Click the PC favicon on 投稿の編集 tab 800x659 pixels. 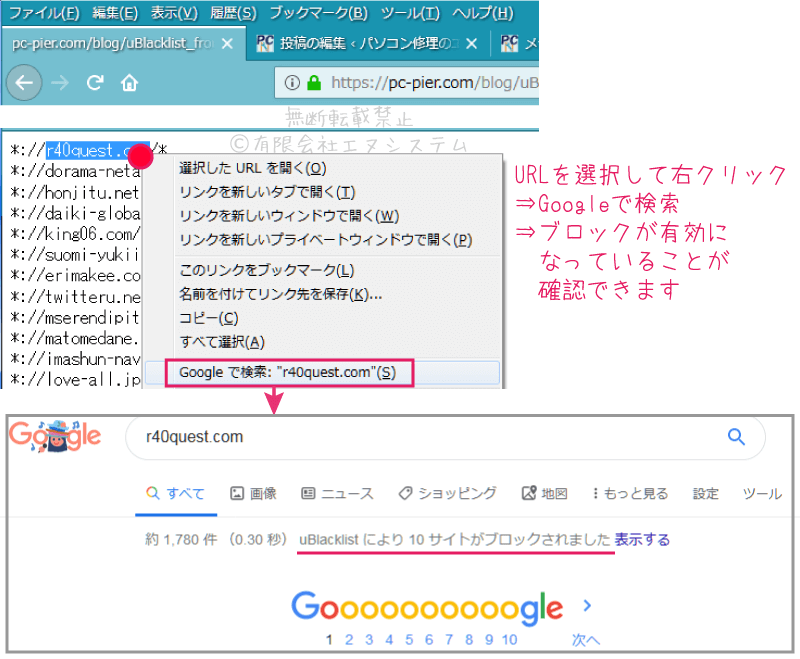(265, 44)
